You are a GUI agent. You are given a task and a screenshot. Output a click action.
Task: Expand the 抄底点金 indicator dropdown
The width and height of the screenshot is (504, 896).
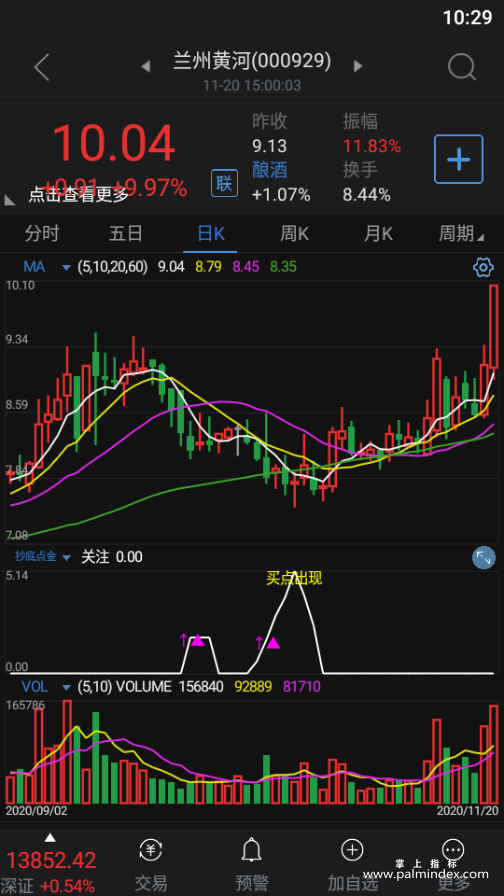[x=67, y=557]
